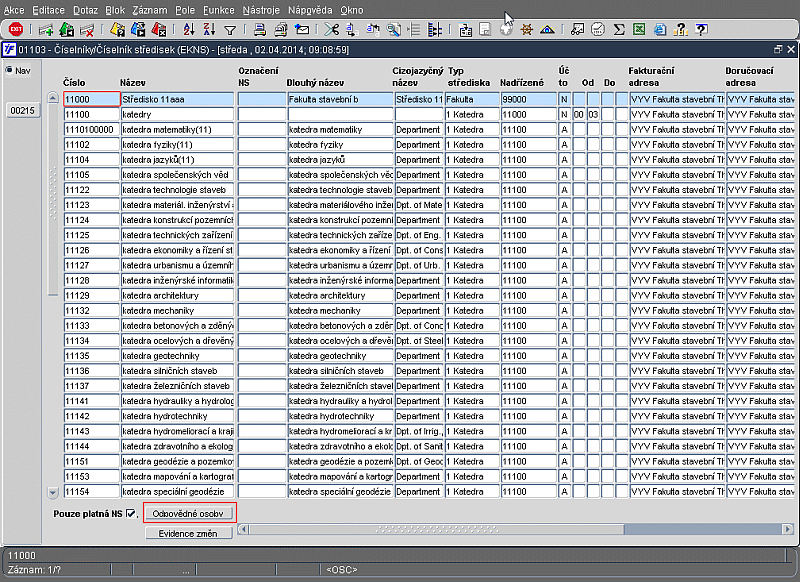Click Název 'katedra geotechniky'
The width and height of the screenshot is (800, 582).
coord(177,356)
